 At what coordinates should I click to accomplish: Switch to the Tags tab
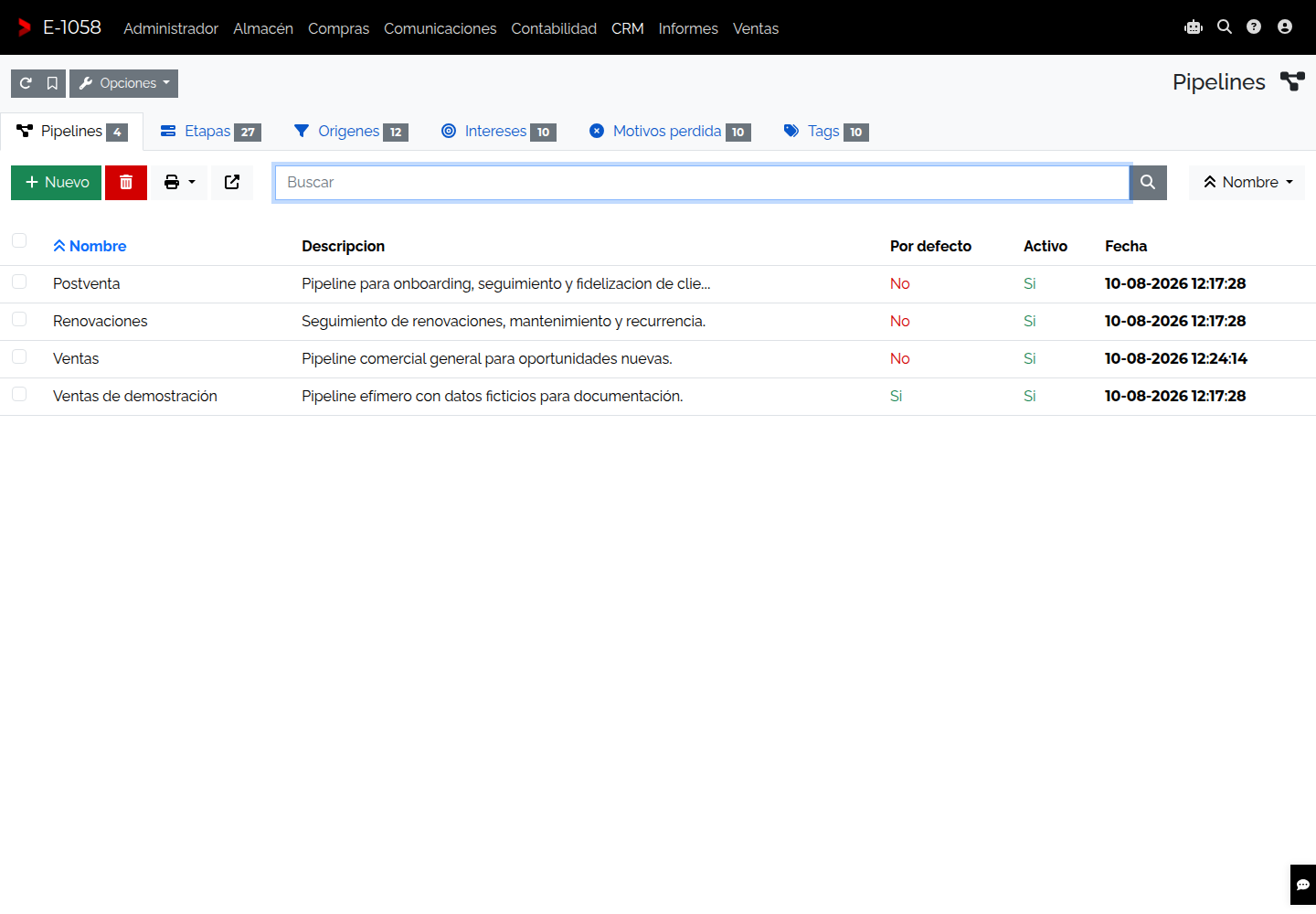pyautogui.click(x=825, y=132)
